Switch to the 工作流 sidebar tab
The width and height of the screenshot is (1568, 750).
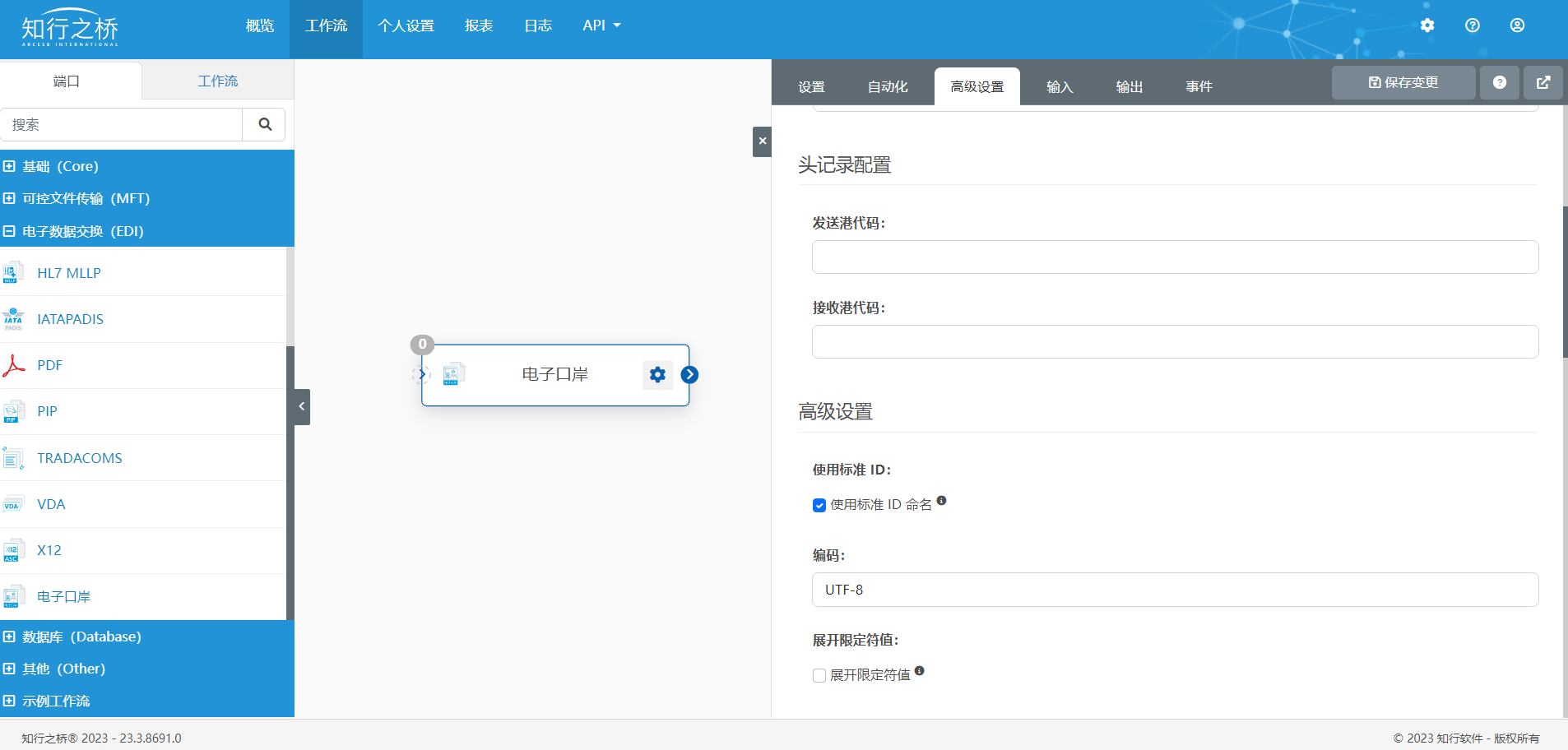pyautogui.click(x=217, y=81)
